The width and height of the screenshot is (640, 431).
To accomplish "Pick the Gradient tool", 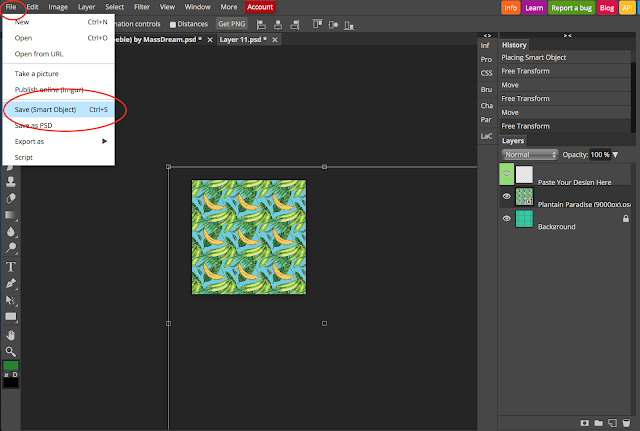I will 11,215.
